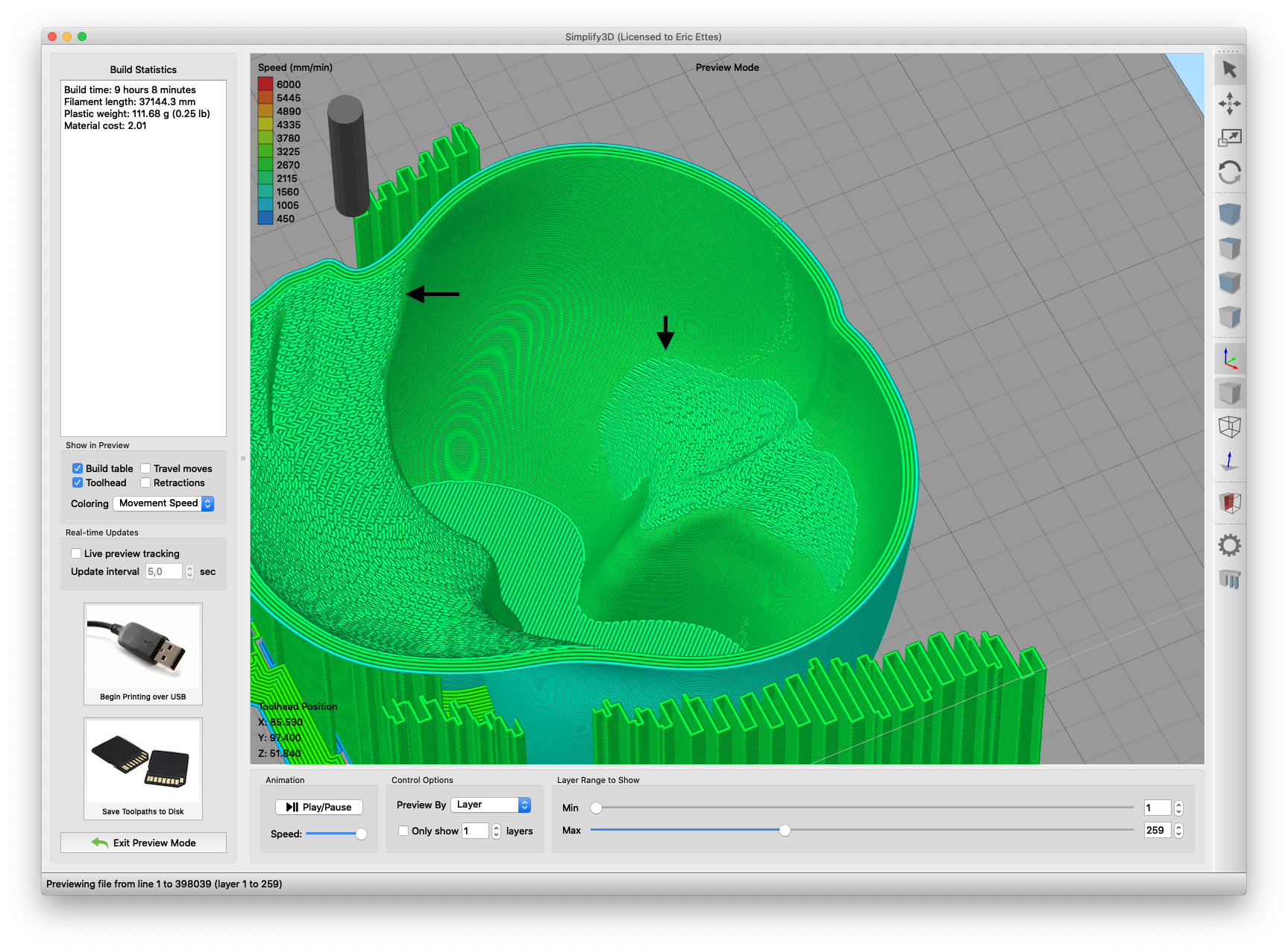
Task: Activate the rotate models tool
Action: (1229, 173)
